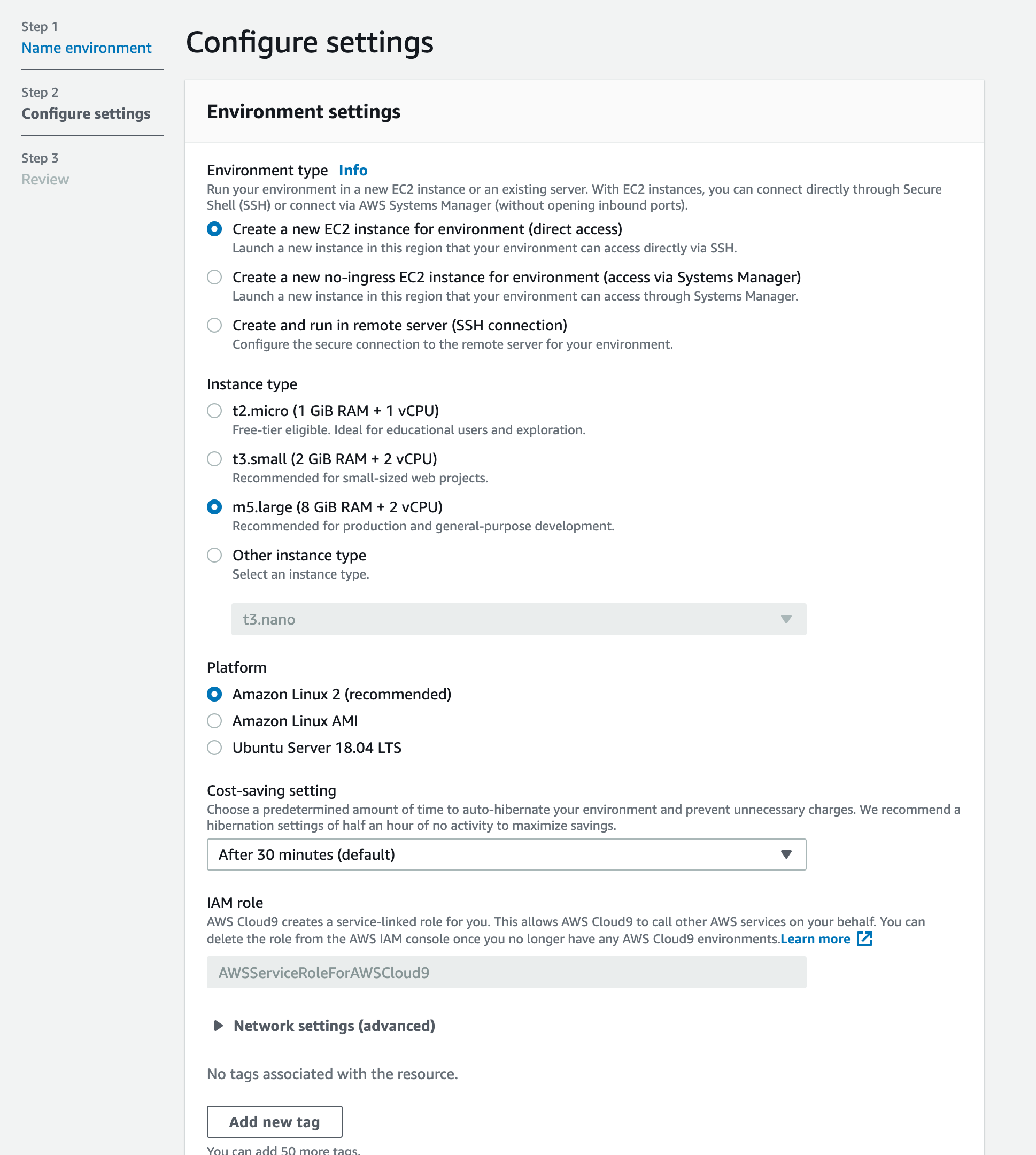This screenshot has width=1036, height=1155.
Task: Open the t3.nano instance type dropdown
Action: click(519, 619)
